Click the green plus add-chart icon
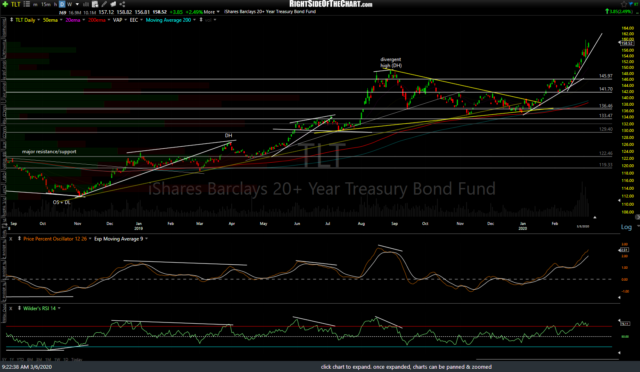 coord(5,4)
